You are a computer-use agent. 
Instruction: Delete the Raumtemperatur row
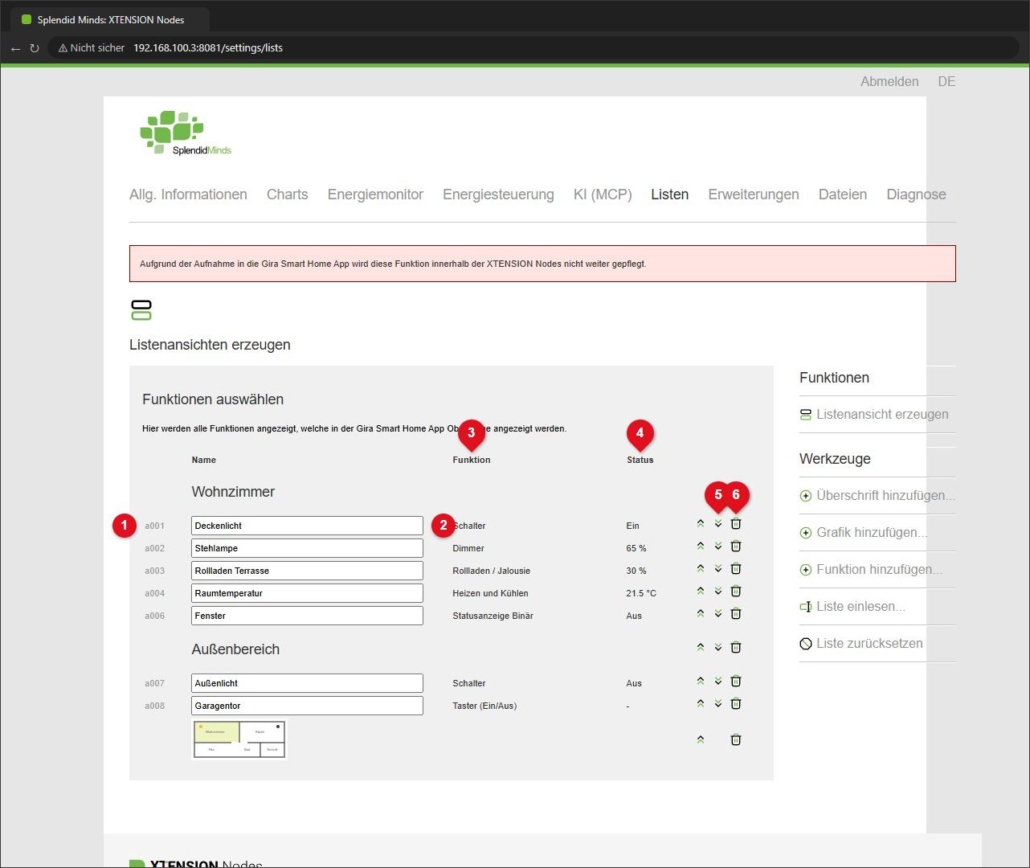(x=736, y=591)
